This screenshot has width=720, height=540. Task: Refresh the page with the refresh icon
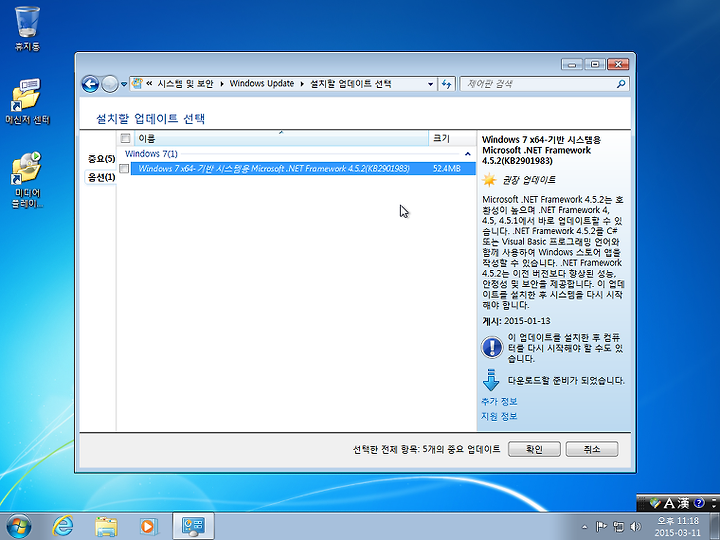(x=446, y=84)
